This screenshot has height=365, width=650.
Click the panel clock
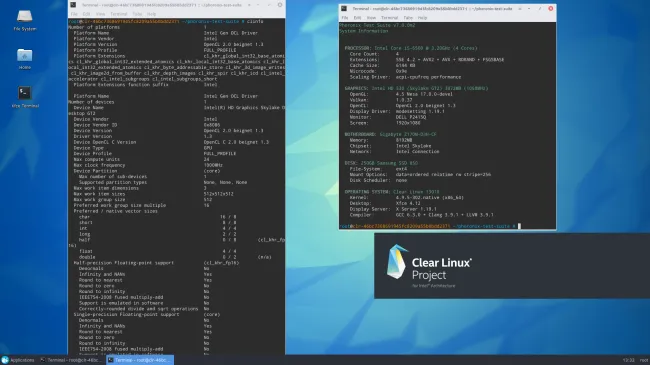(628, 360)
